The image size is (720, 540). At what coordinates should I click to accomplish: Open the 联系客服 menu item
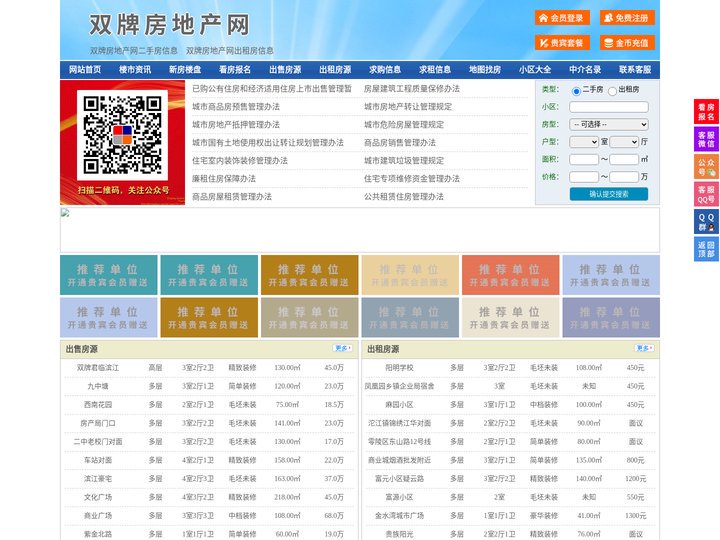[635, 70]
